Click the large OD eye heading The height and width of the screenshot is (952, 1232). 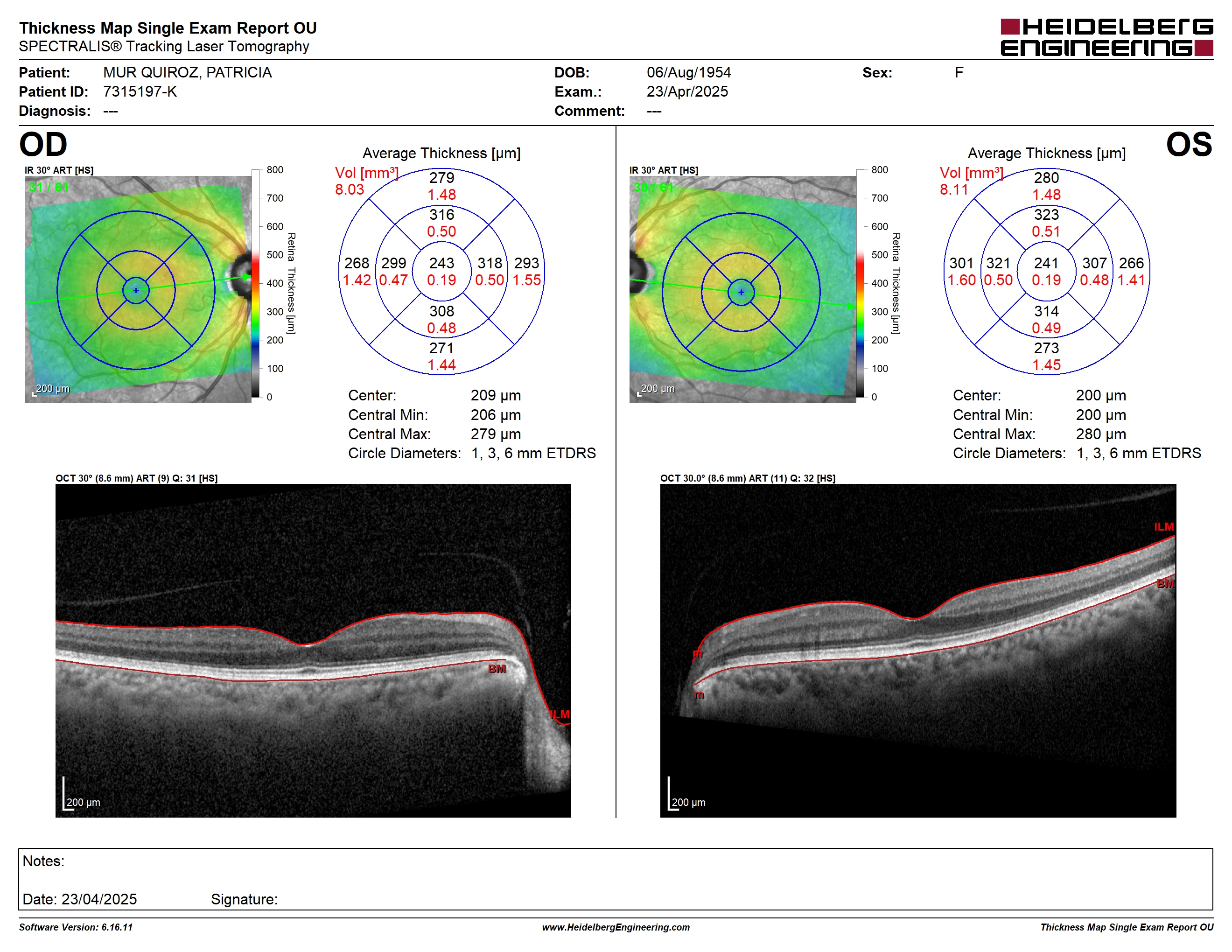click(x=43, y=145)
